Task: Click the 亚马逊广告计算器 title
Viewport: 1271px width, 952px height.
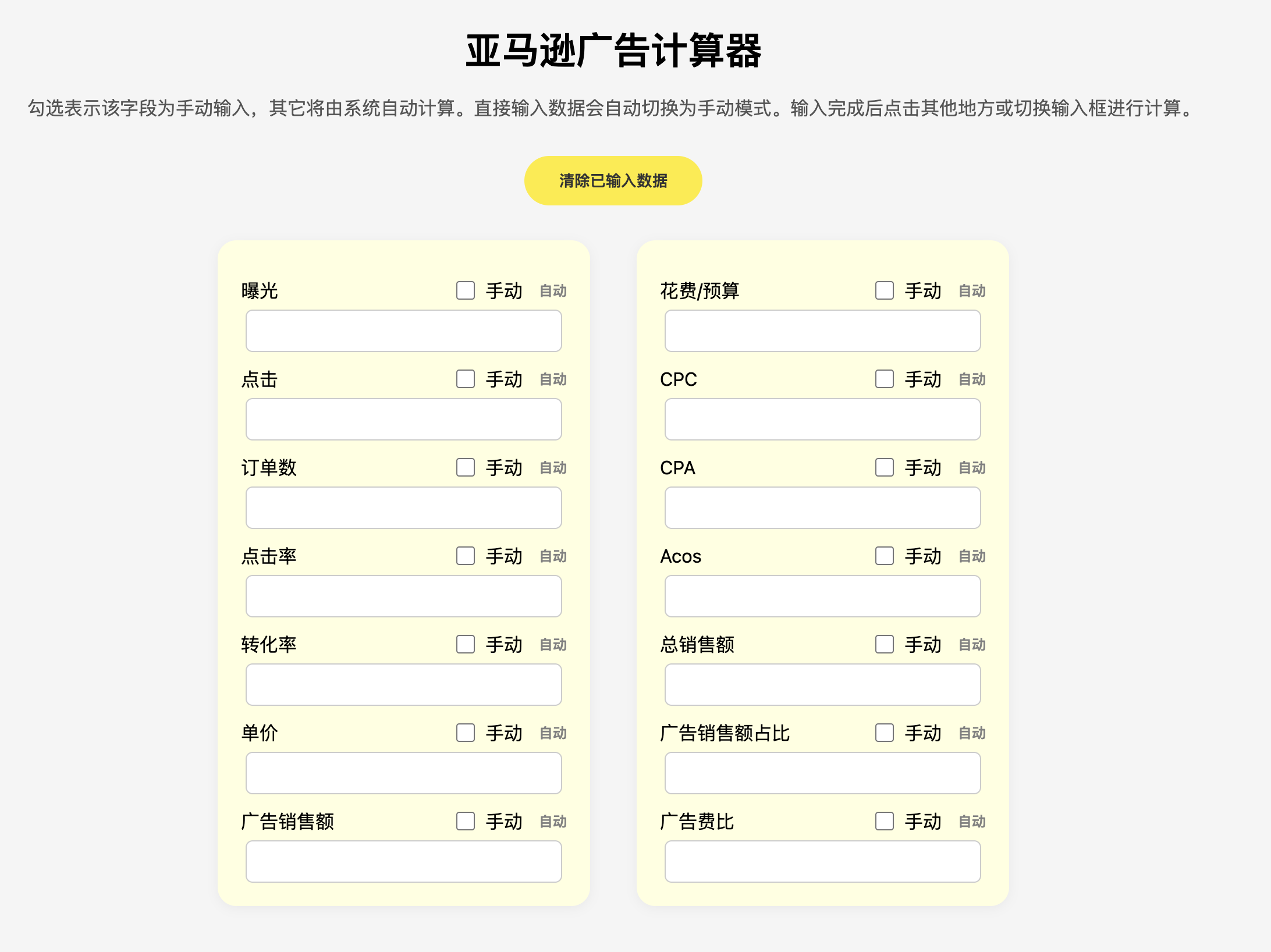Action: click(613, 51)
